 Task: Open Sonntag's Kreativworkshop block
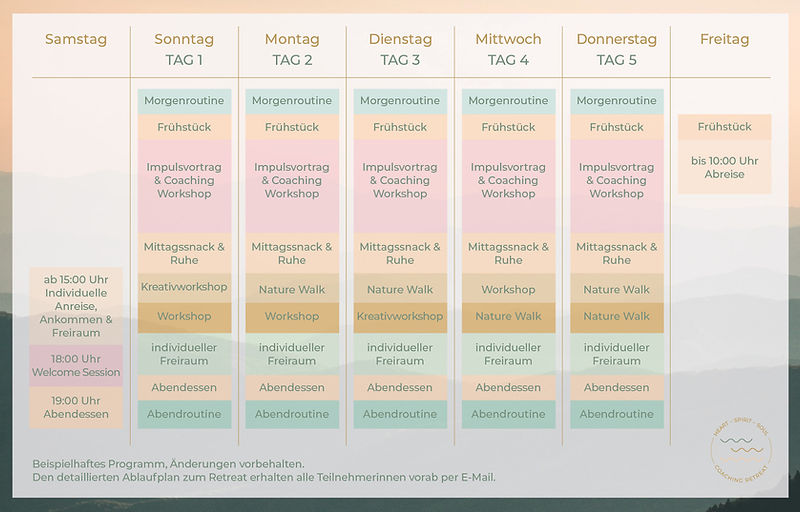(x=184, y=287)
